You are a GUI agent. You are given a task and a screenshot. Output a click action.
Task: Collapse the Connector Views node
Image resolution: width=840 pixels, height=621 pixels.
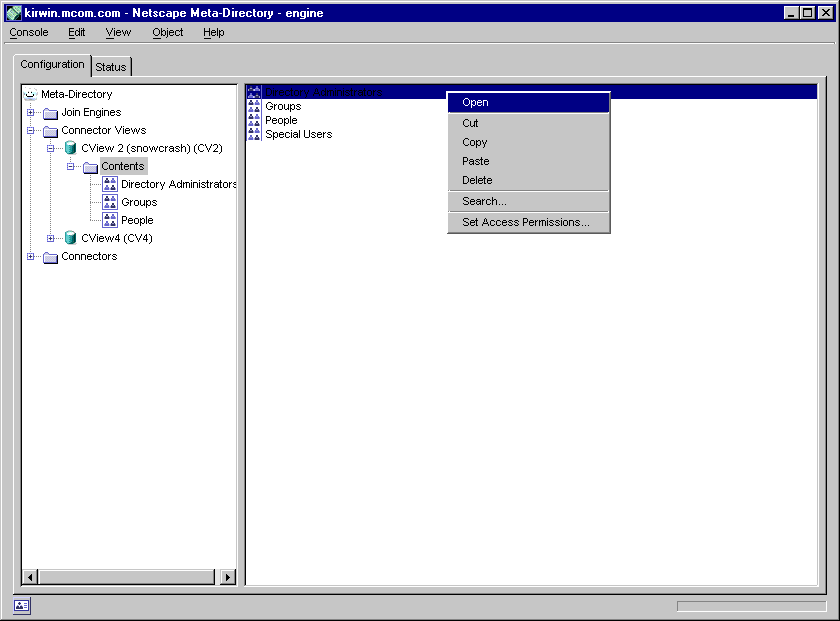pos(31,130)
